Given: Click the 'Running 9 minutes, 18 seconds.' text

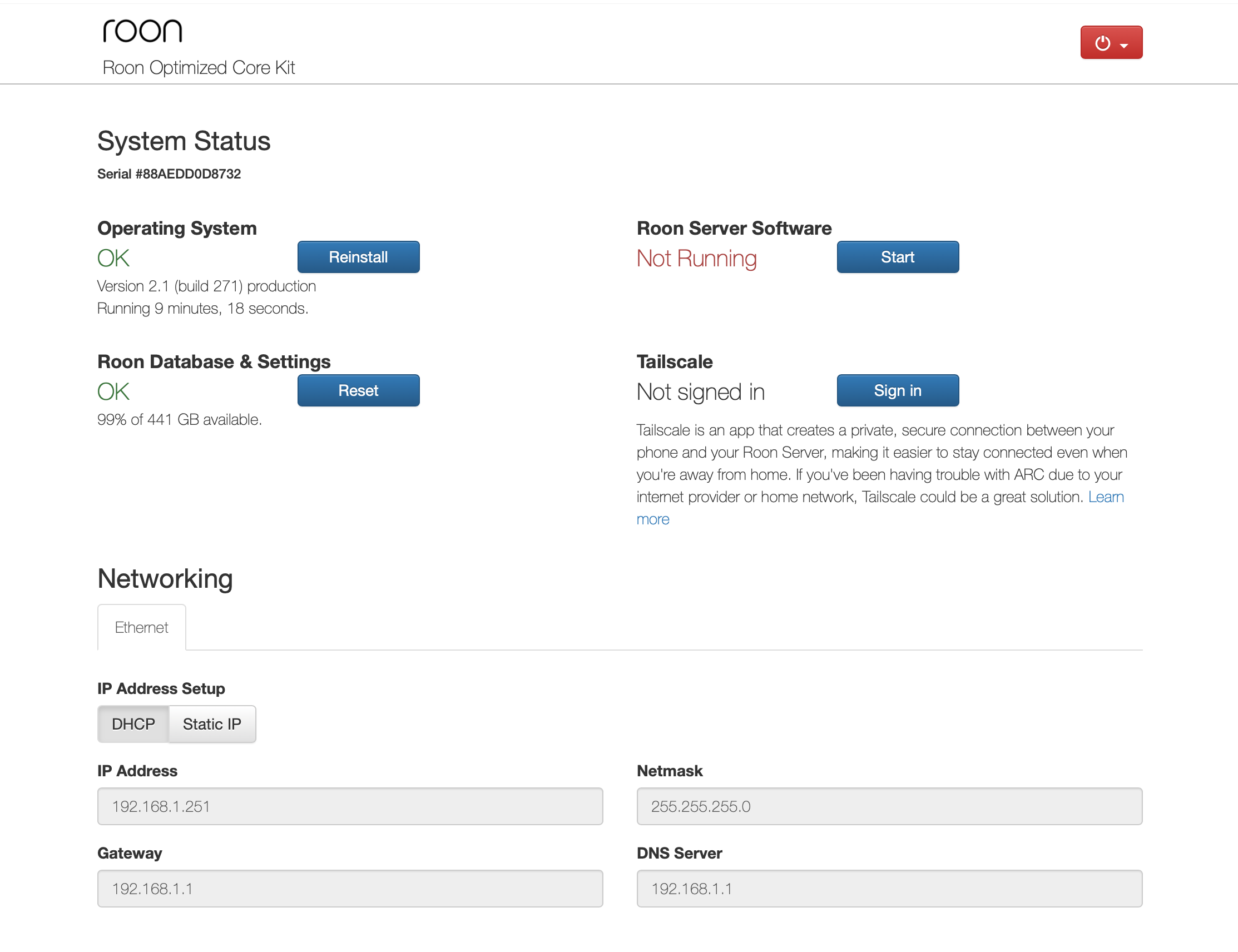Looking at the screenshot, I should (x=203, y=308).
